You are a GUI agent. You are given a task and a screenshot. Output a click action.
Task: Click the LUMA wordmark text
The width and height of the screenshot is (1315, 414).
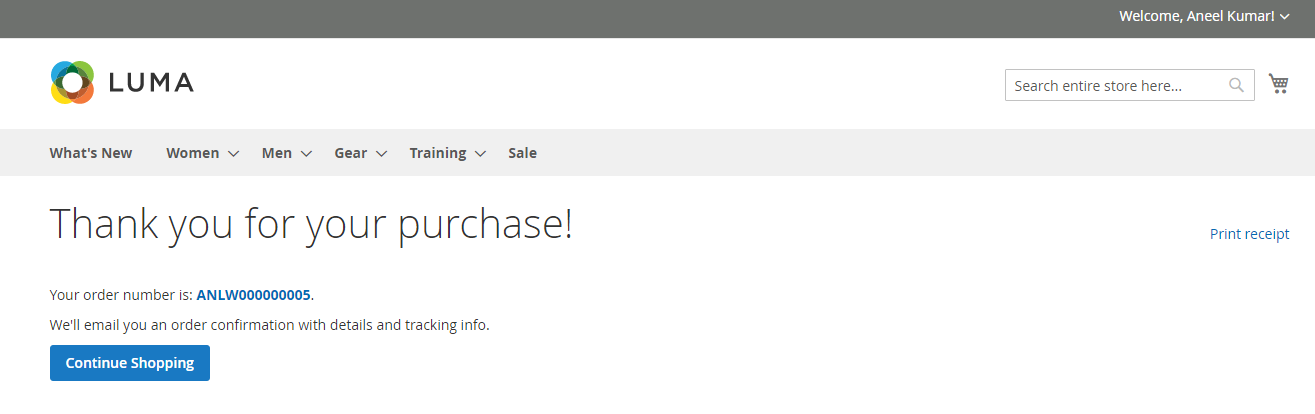[151, 83]
